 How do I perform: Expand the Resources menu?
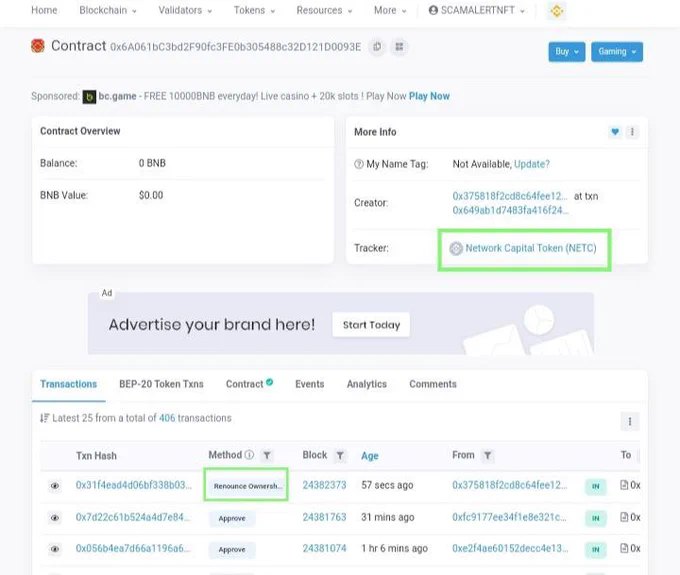click(x=324, y=10)
